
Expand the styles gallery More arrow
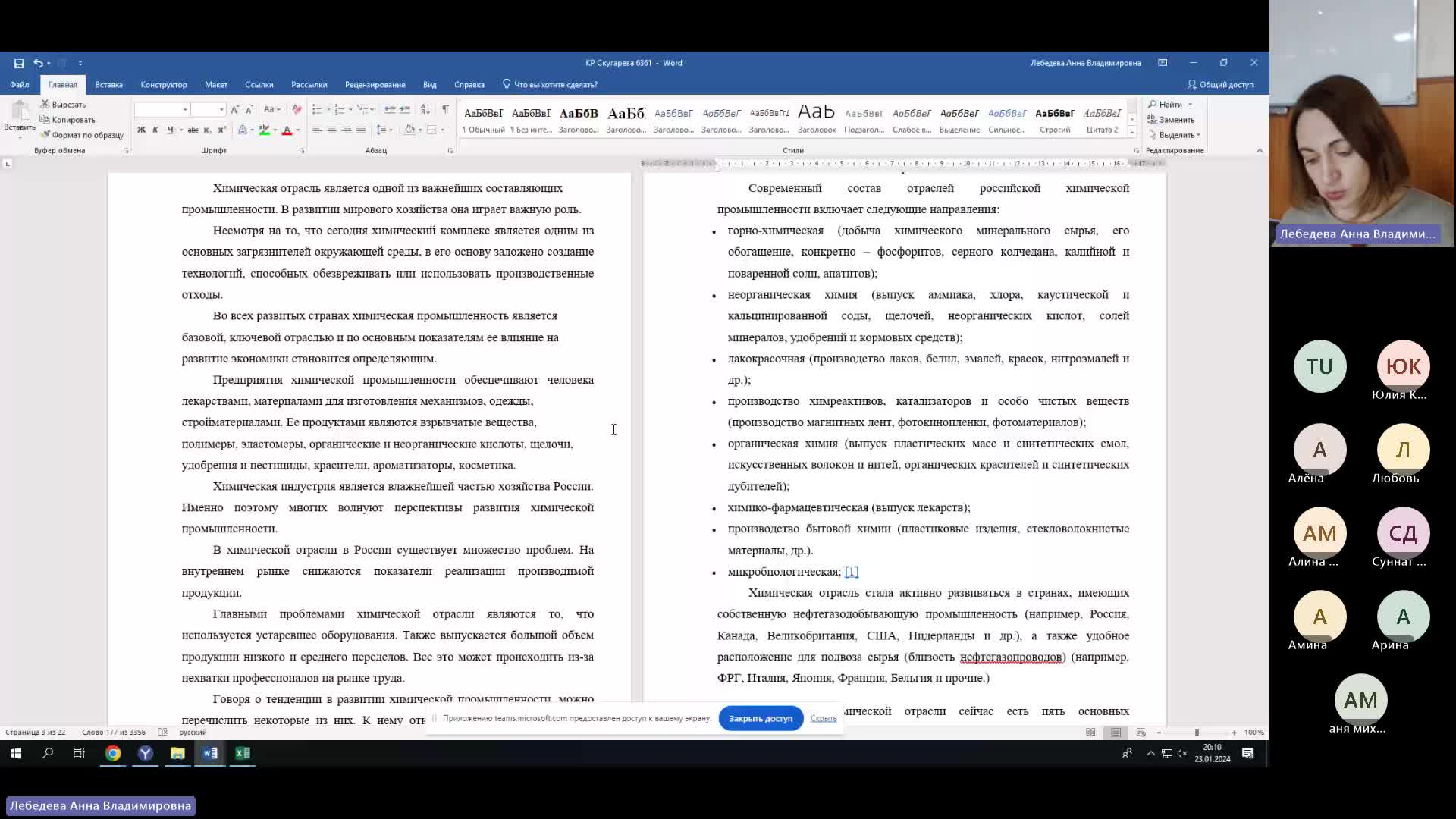pyautogui.click(x=1132, y=132)
